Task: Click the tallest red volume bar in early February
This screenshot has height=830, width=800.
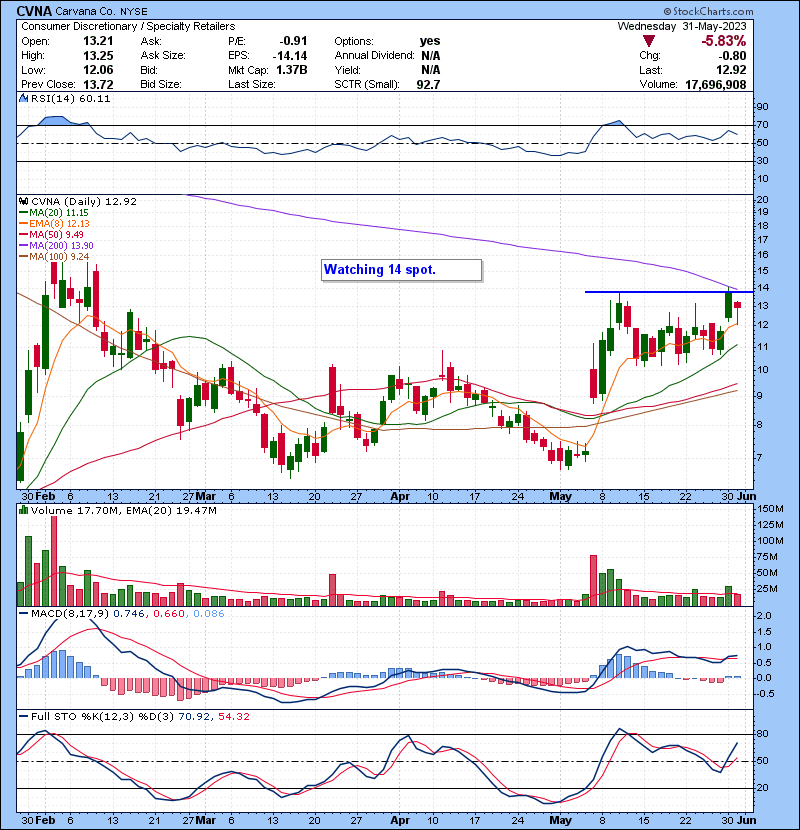Action: 53,561
